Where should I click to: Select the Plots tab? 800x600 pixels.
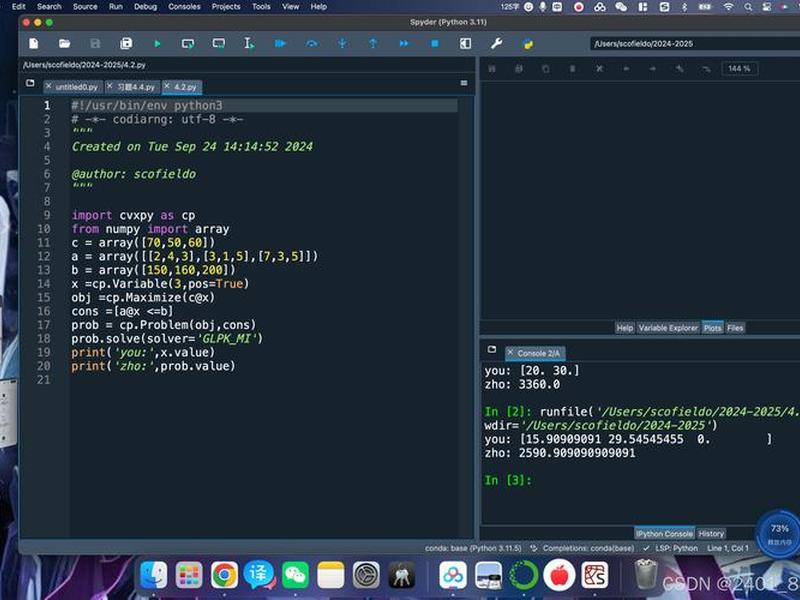coord(712,328)
